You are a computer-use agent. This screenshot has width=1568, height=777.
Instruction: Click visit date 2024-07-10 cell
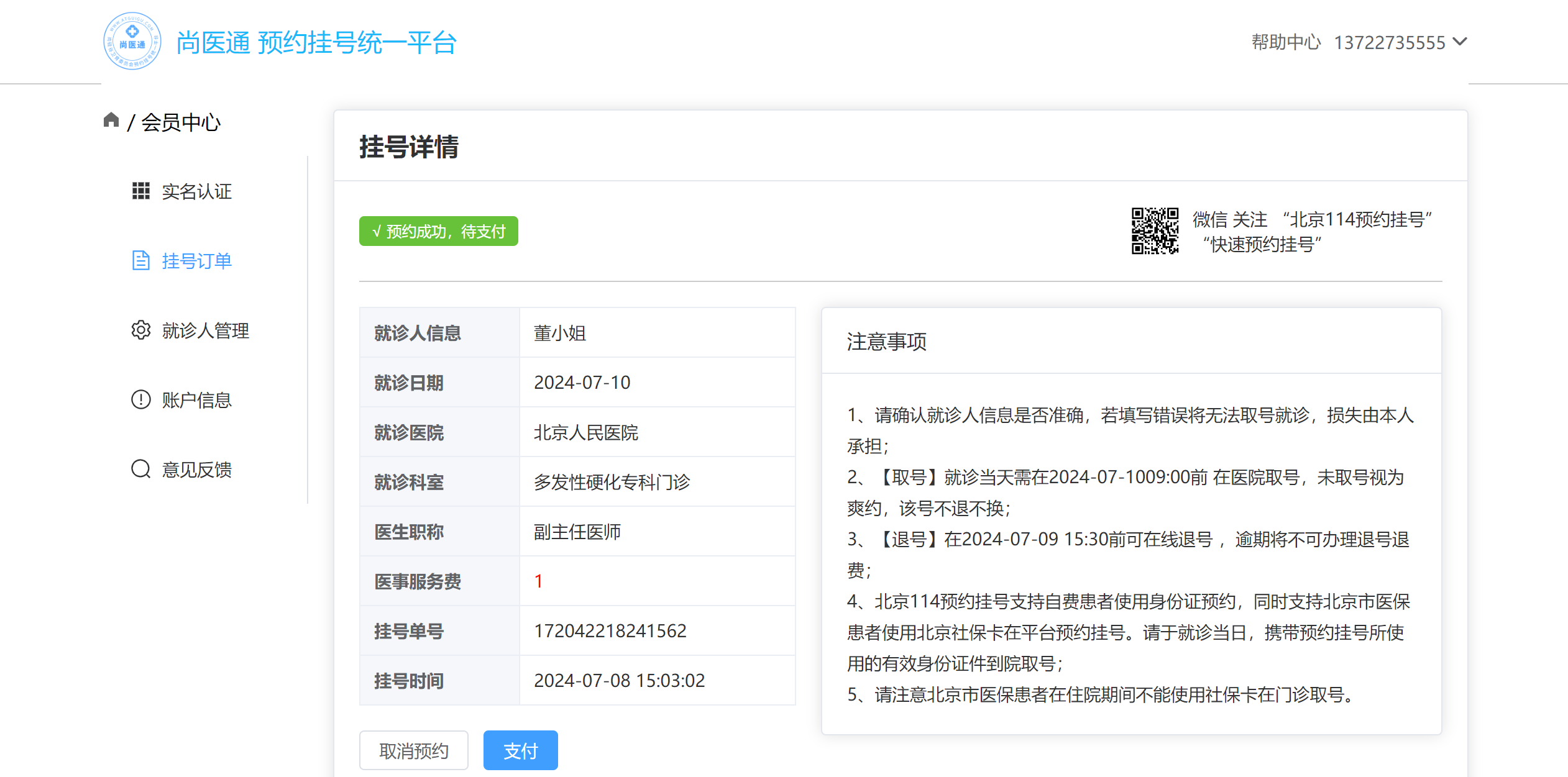pyautogui.click(x=658, y=382)
